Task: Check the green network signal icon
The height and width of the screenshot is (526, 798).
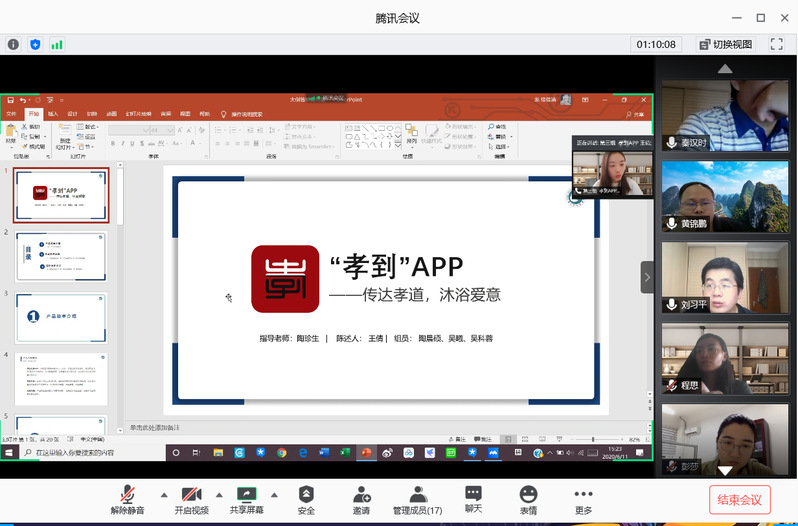Action: click(x=57, y=44)
